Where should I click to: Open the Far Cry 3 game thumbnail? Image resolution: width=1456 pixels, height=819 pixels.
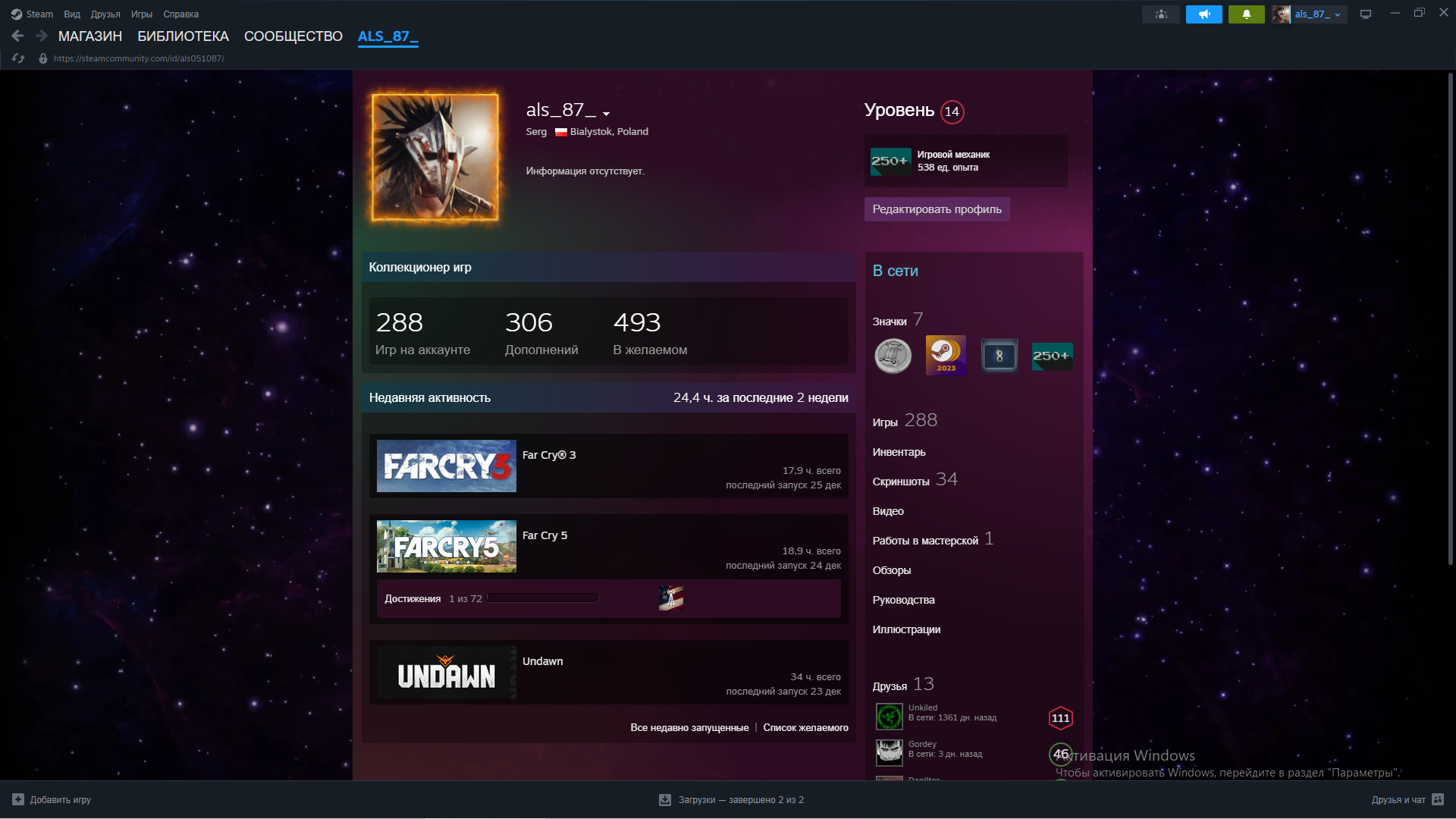[447, 466]
